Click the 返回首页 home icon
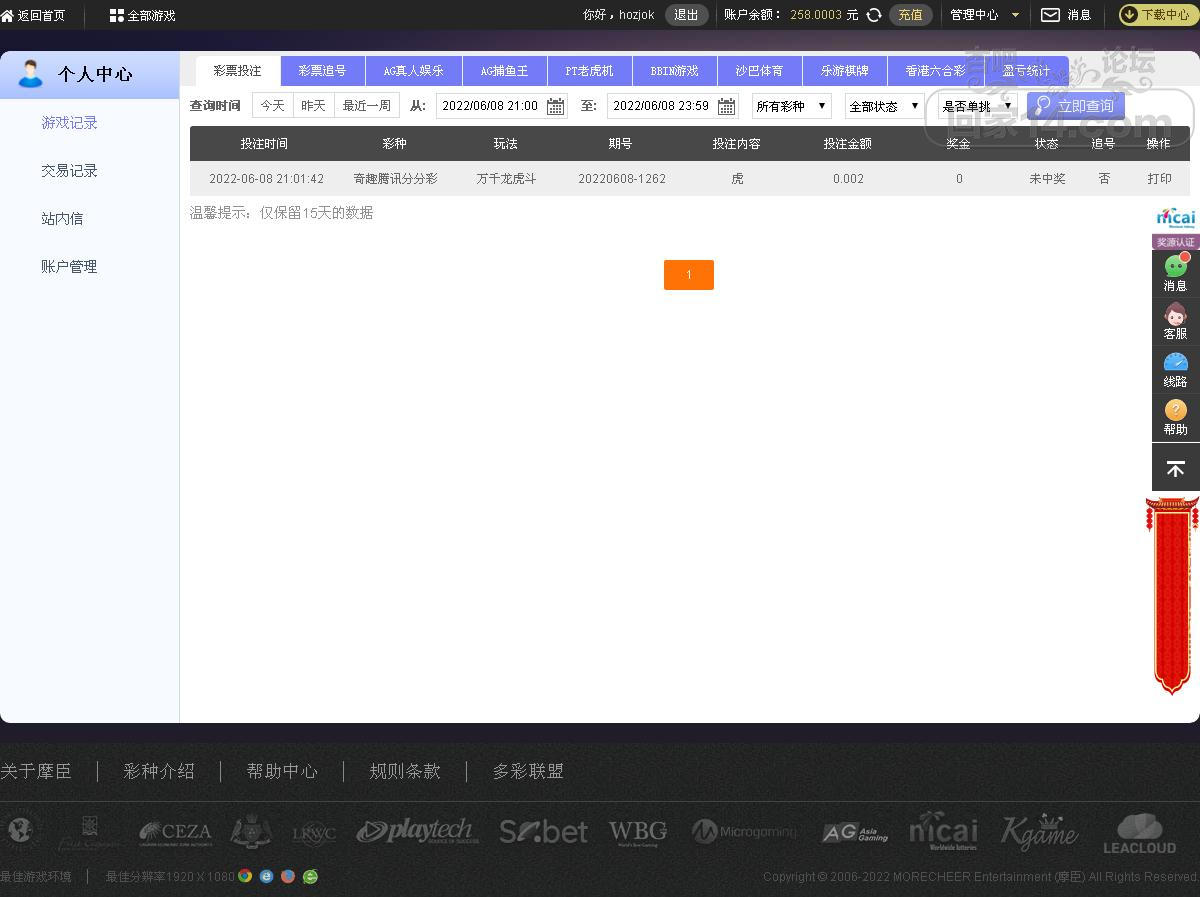Image resolution: width=1200 pixels, height=897 pixels. tap(8, 16)
